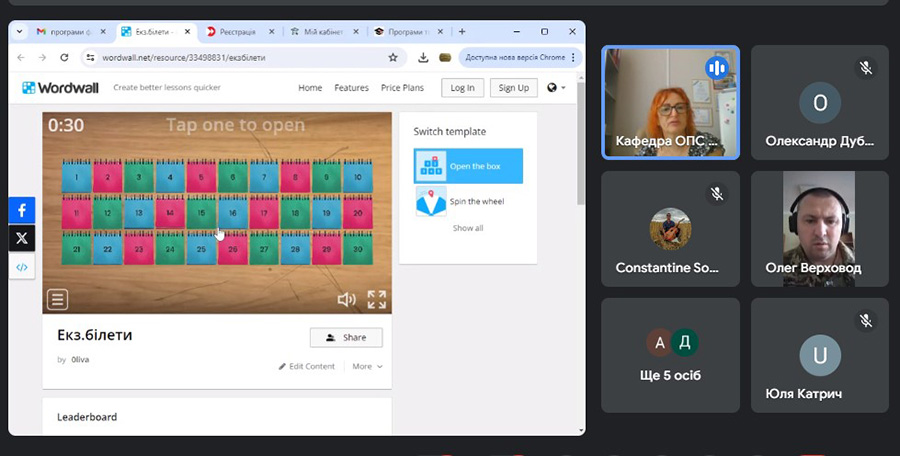This screenshot has height=456, width=900.
Task: Open the game hamburger menu icon
Action: pyautogui.click(x=57, y=299)
